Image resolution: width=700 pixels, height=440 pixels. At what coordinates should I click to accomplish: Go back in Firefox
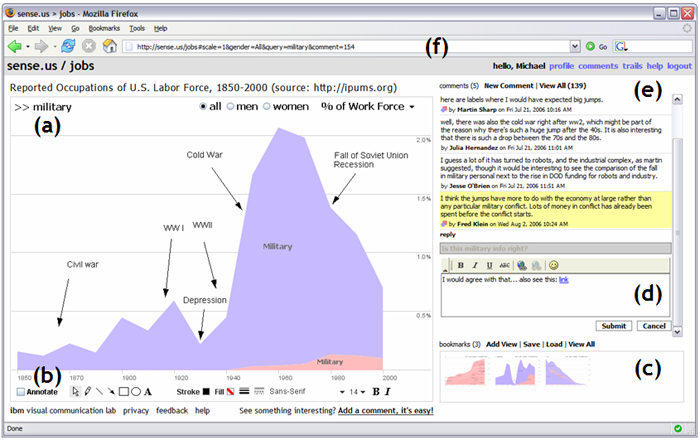[15, 46]
